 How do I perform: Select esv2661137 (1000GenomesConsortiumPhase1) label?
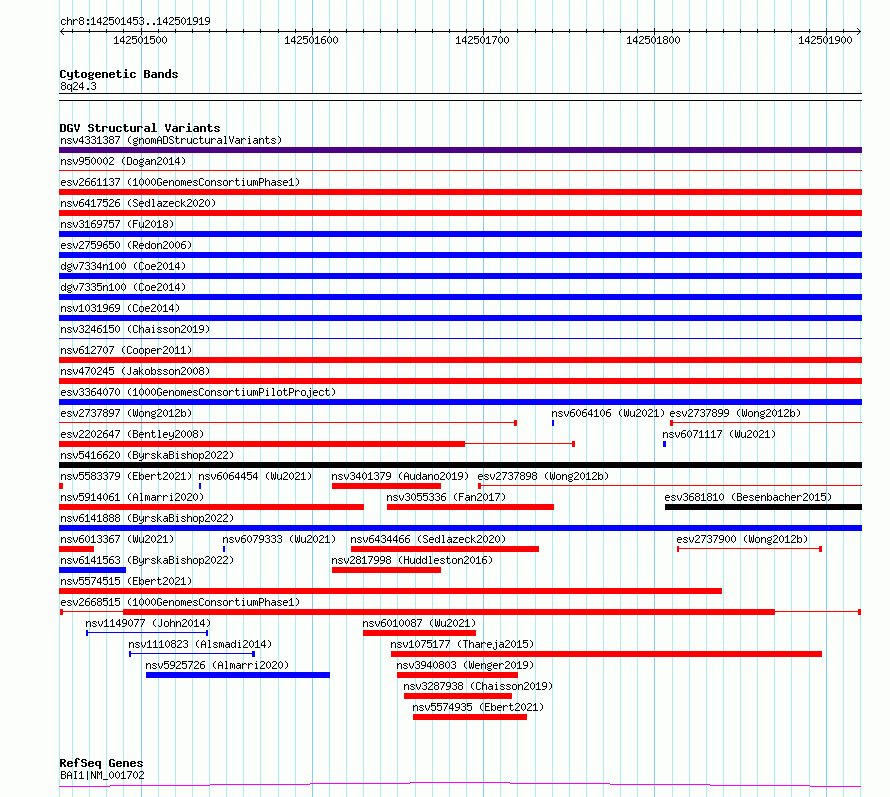(x=180, y=182)
